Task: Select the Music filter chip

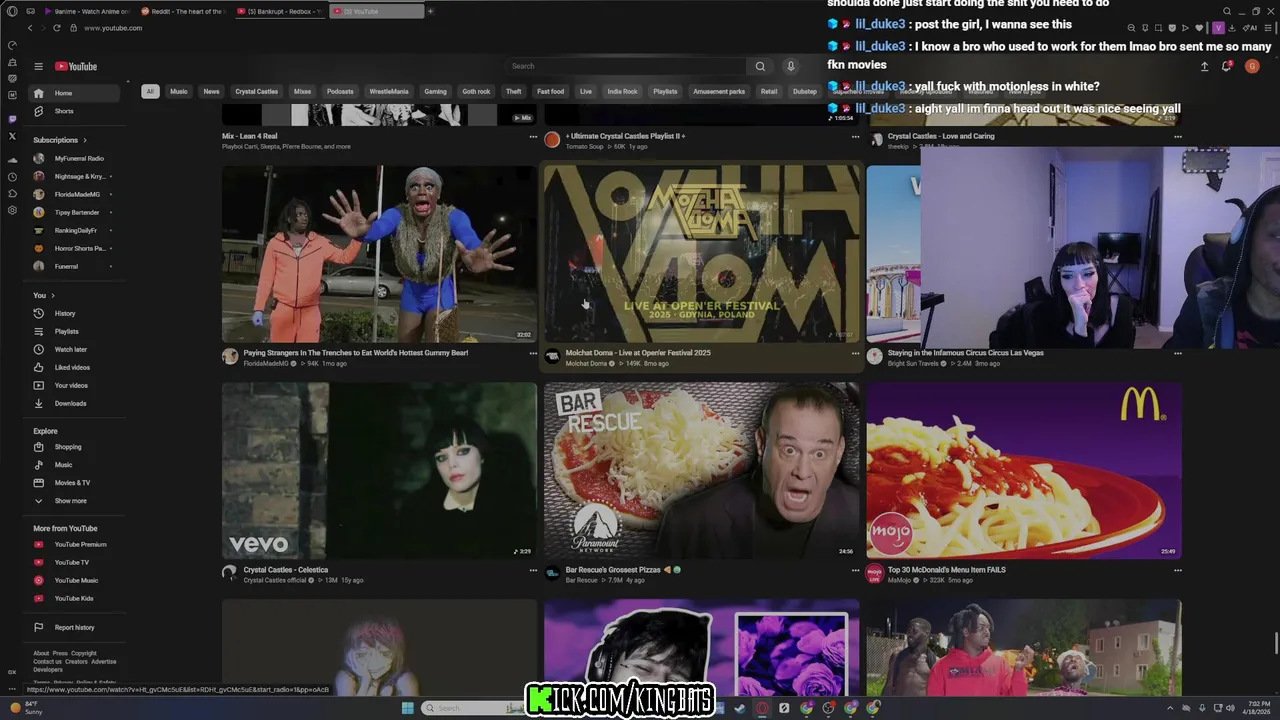Action: pos(179,91)
